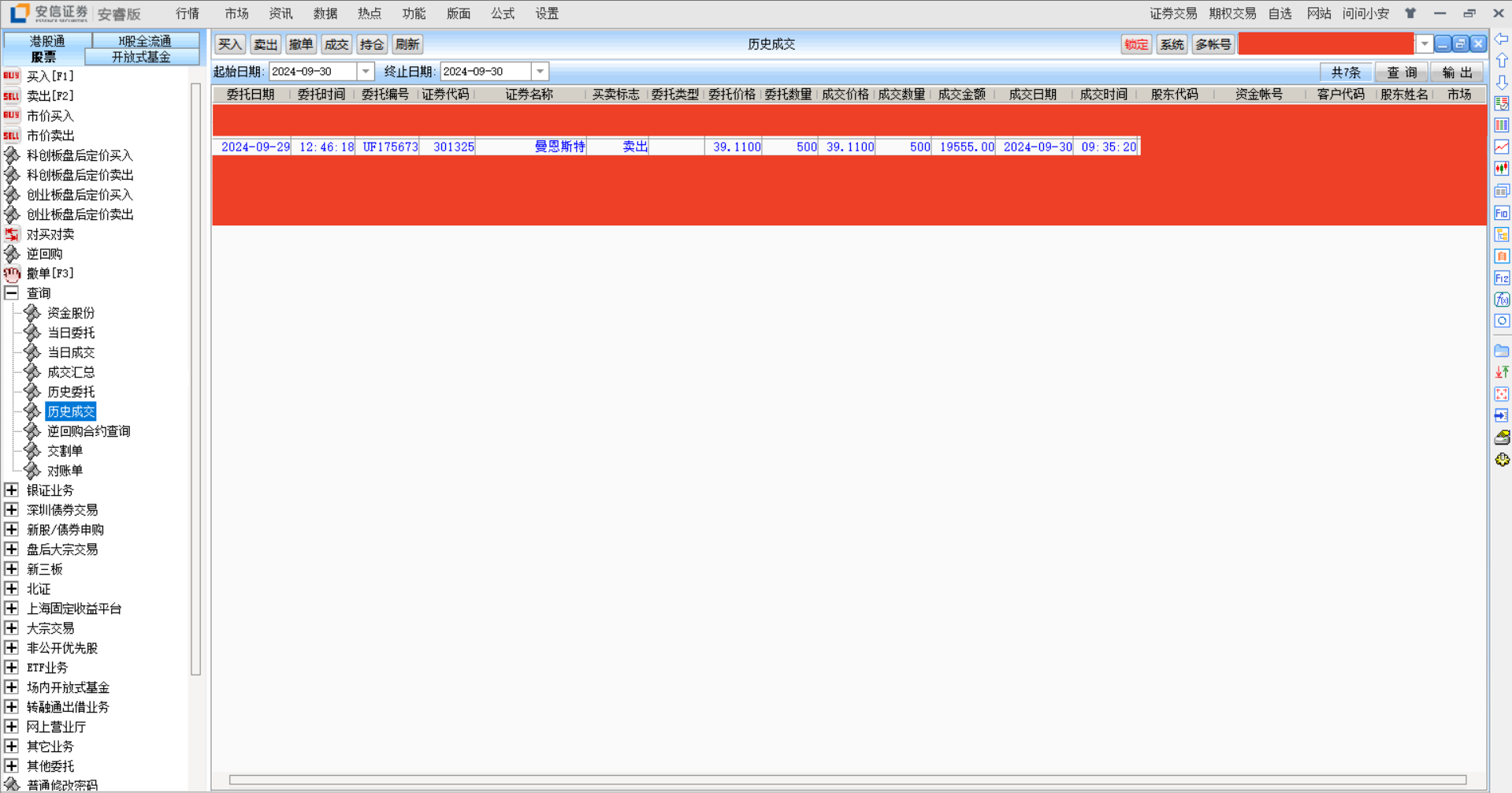Collapse the 查询 tree node
1512x793 pixels.
[12, 293]
